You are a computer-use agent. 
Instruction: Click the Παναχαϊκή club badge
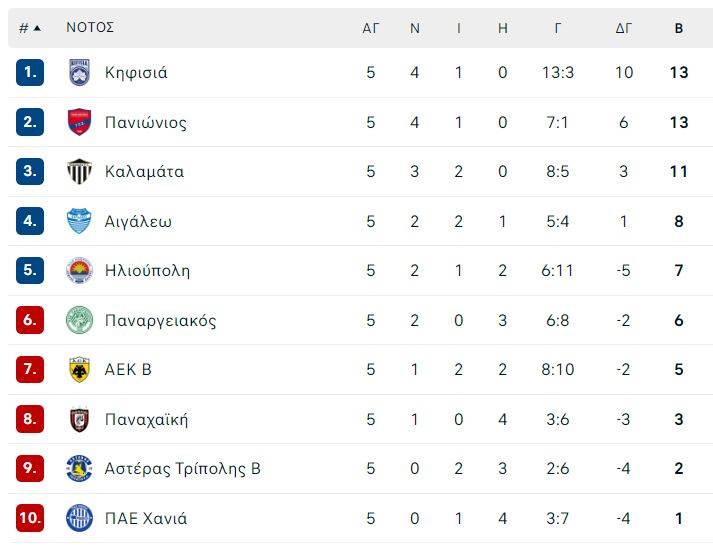pos(79,419)
